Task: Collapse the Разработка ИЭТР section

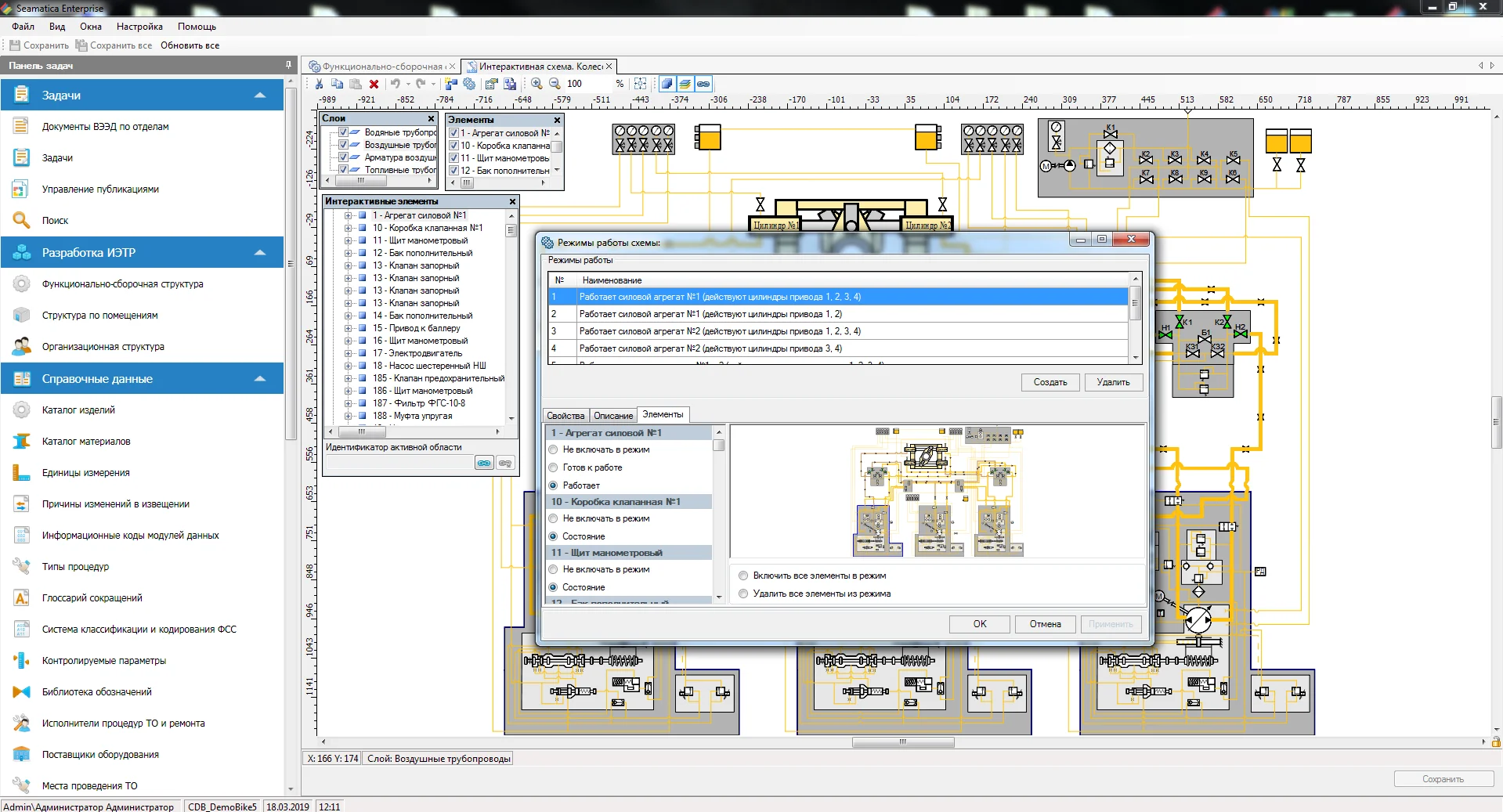Action: [260, 253]
